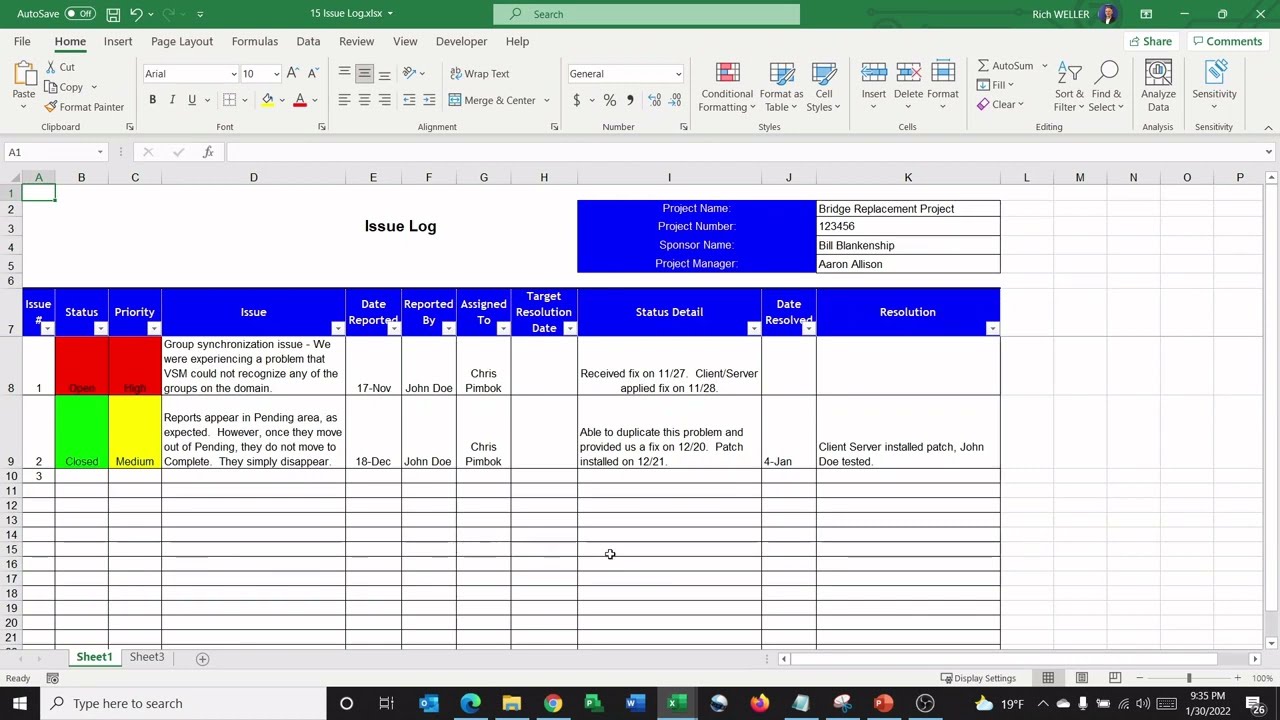The image size is (1280, 720).
Task: Open the Developer tab
Action: 461,41
